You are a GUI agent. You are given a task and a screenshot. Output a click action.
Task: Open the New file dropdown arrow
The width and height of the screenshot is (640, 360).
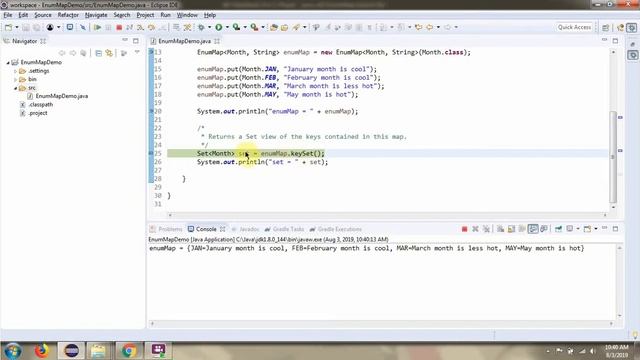[17, 27]
